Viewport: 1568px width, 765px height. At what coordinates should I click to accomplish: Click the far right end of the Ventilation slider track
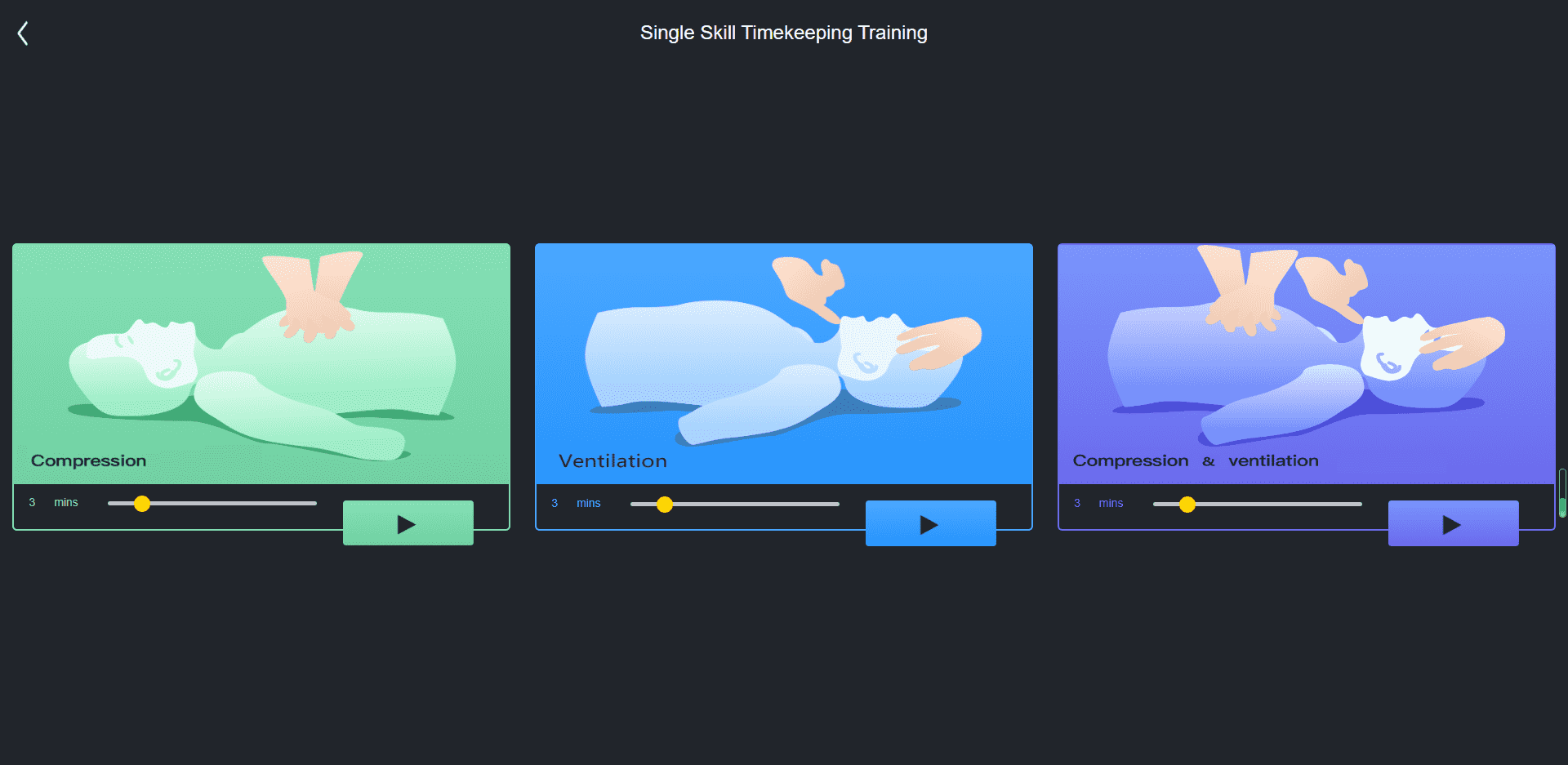(836, 505)
